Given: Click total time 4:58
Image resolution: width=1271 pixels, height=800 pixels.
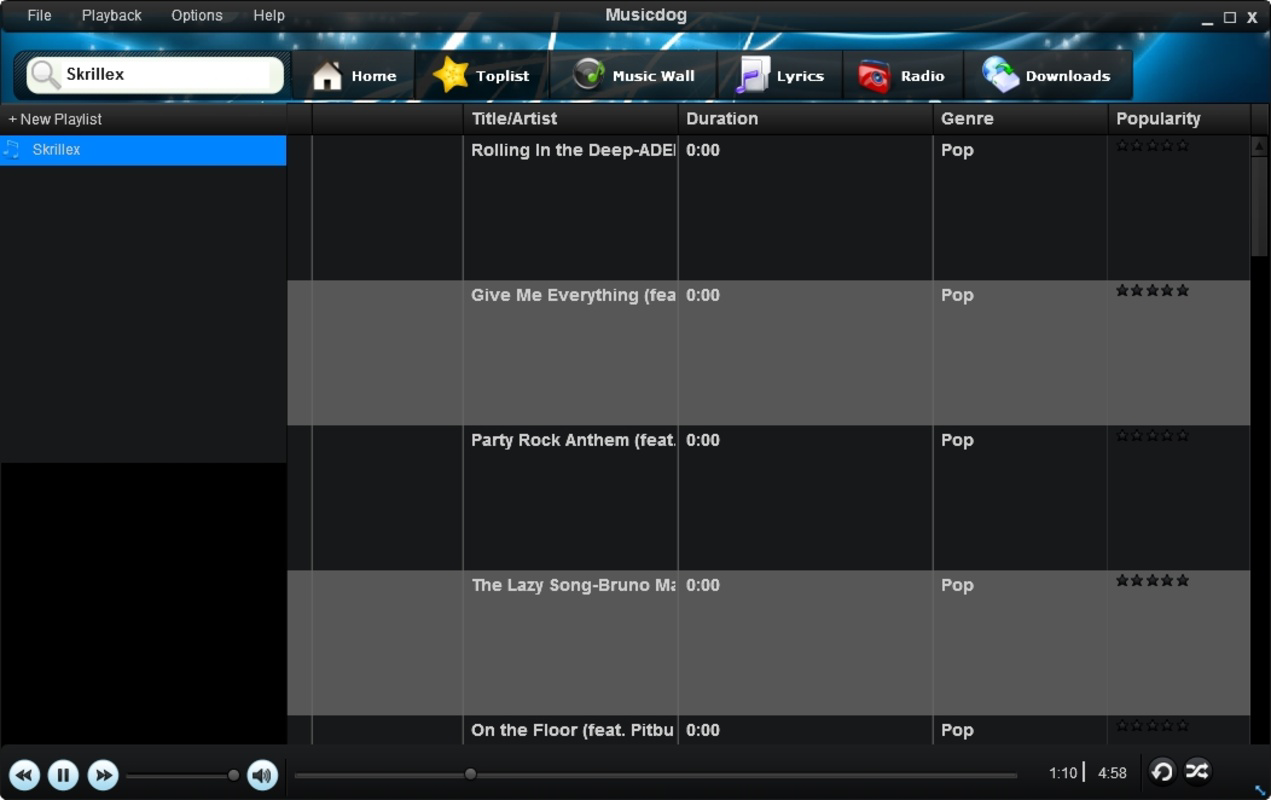Looking at the screenshot, I should (x=1112, y=773).
